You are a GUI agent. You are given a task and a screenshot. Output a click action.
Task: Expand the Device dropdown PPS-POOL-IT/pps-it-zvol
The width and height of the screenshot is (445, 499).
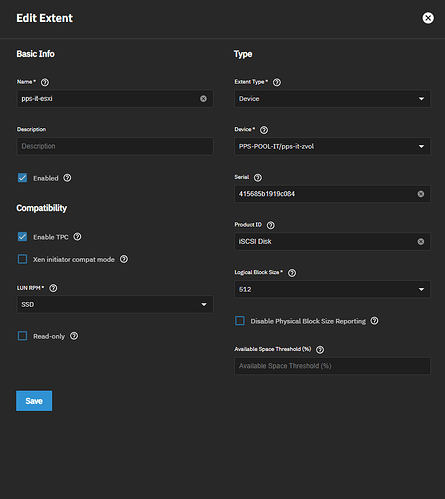coord(332,146)
